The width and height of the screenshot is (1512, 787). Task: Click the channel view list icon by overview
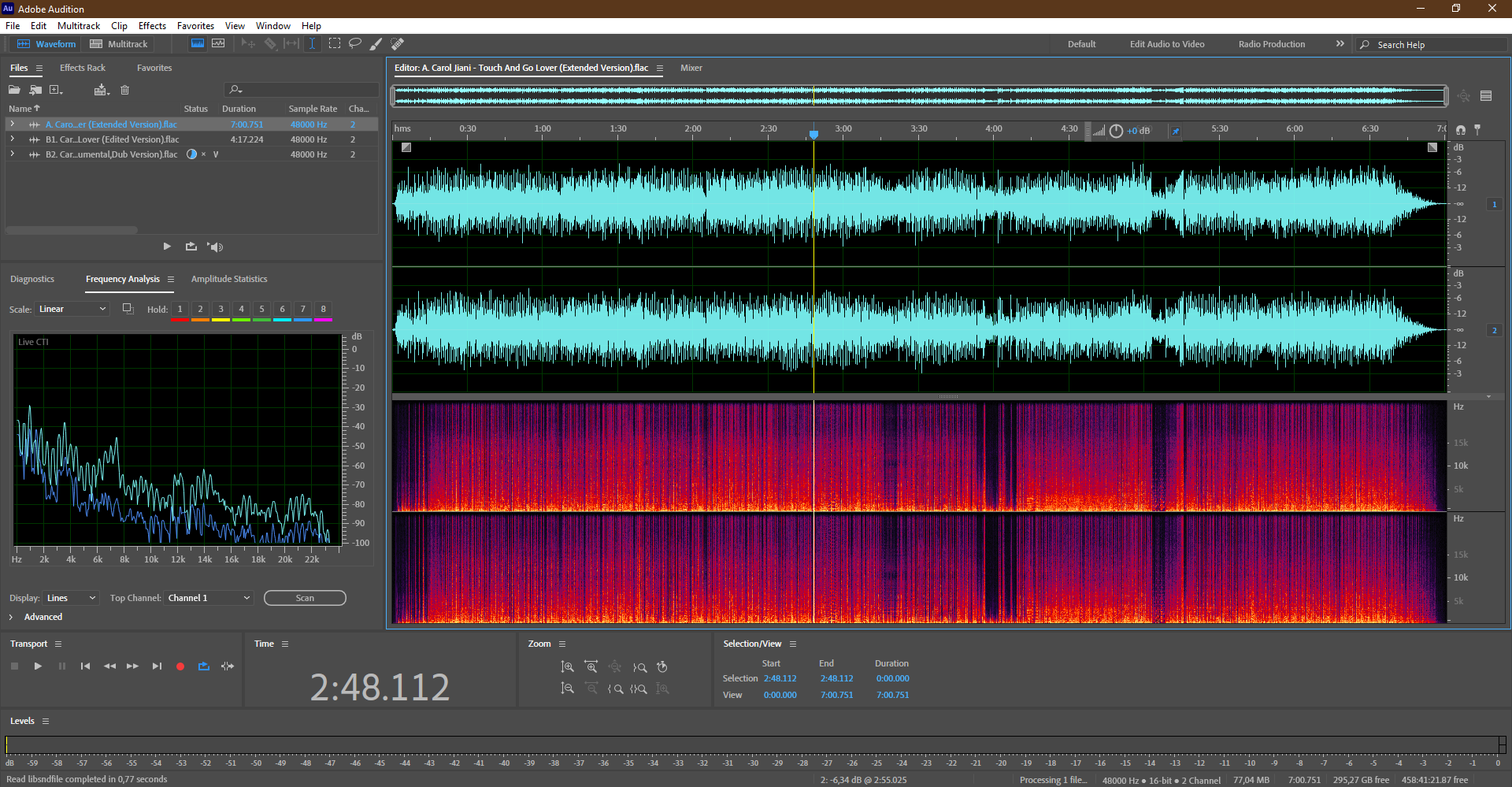pos(1486,96)
